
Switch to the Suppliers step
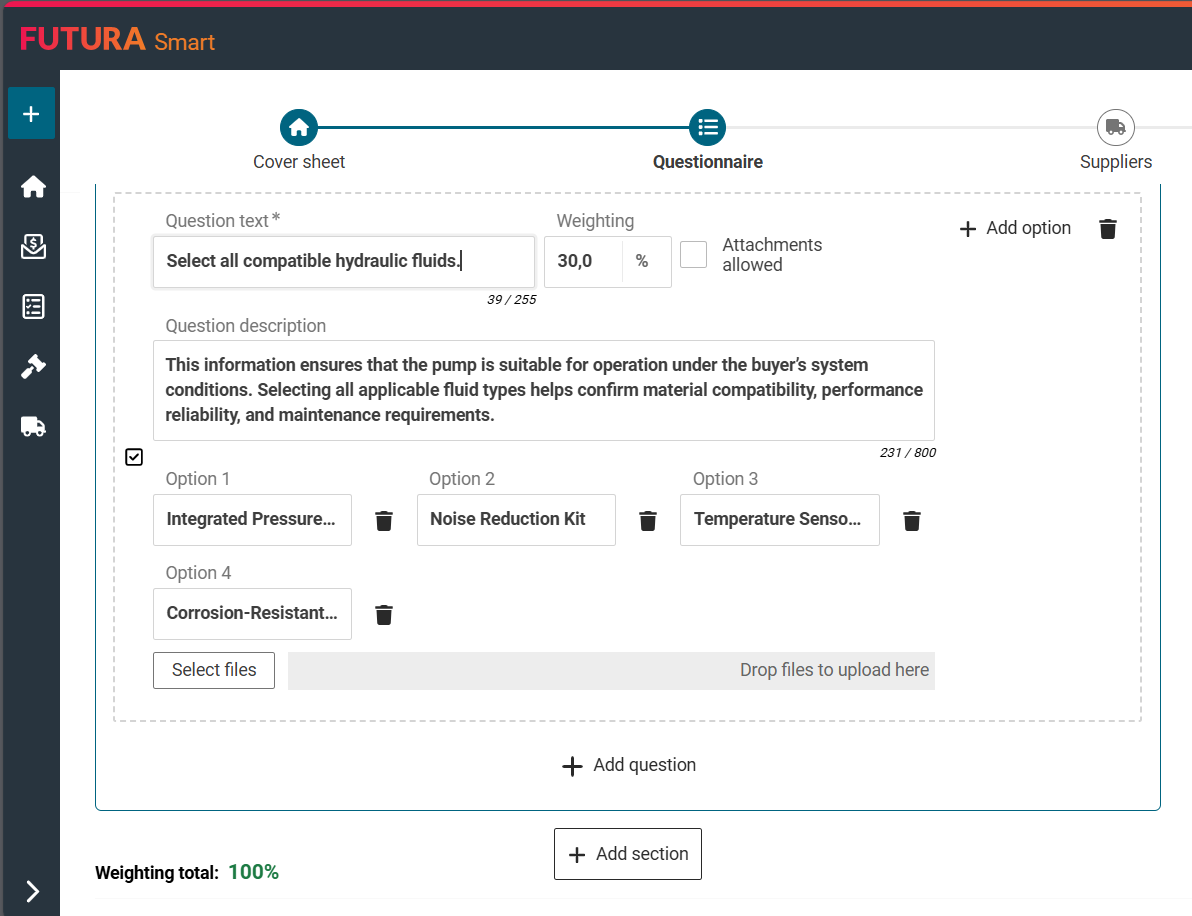1115,128
